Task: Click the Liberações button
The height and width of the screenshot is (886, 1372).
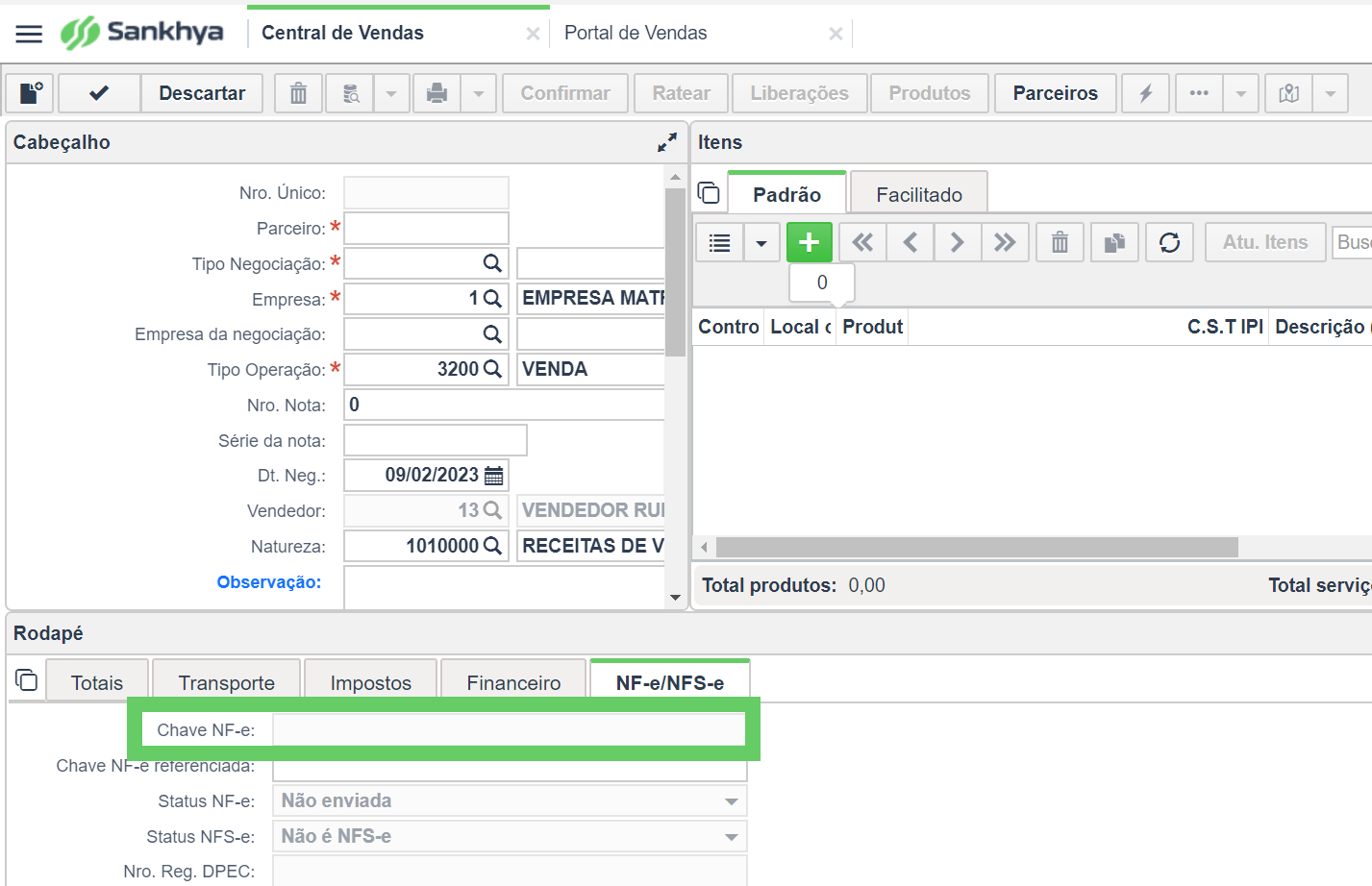Action: [x=800, y=93]
